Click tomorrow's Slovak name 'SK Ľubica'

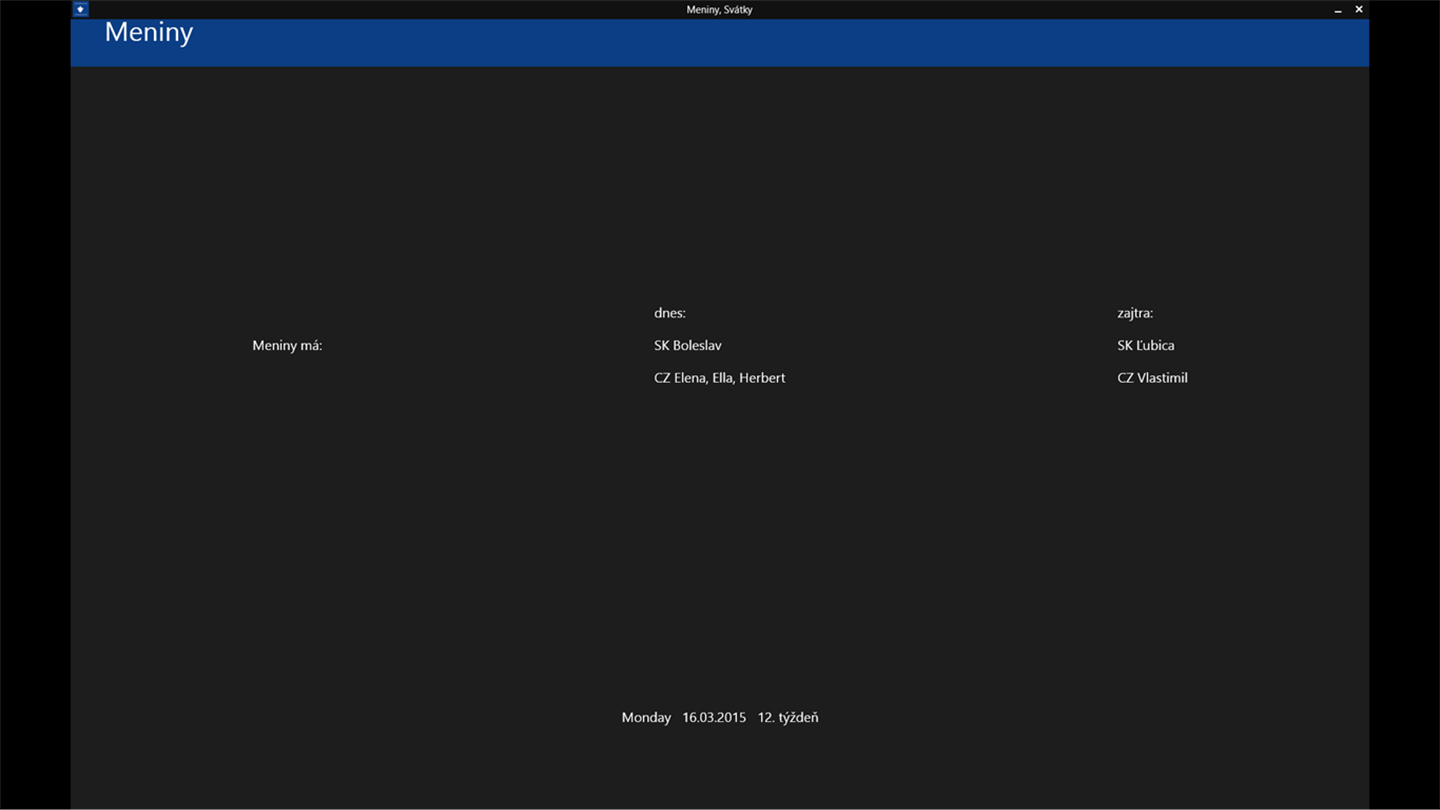1146,345
